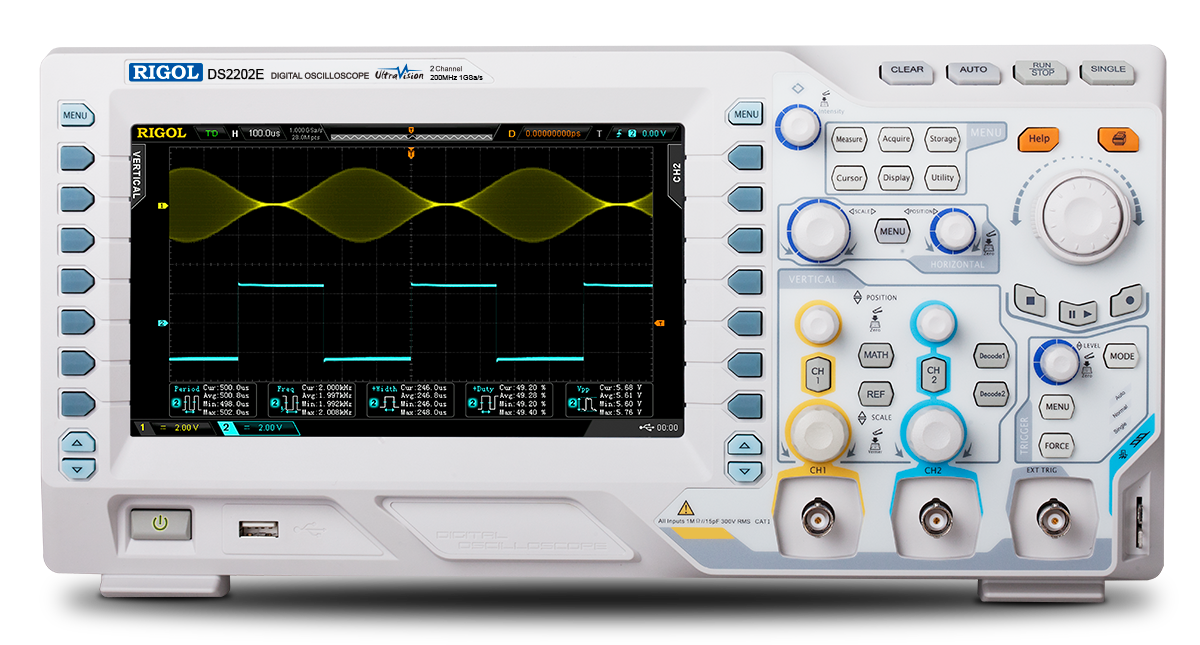The image size is (1200, 645).
Task: Toggle the MATH function key
Action: point(875,354)
